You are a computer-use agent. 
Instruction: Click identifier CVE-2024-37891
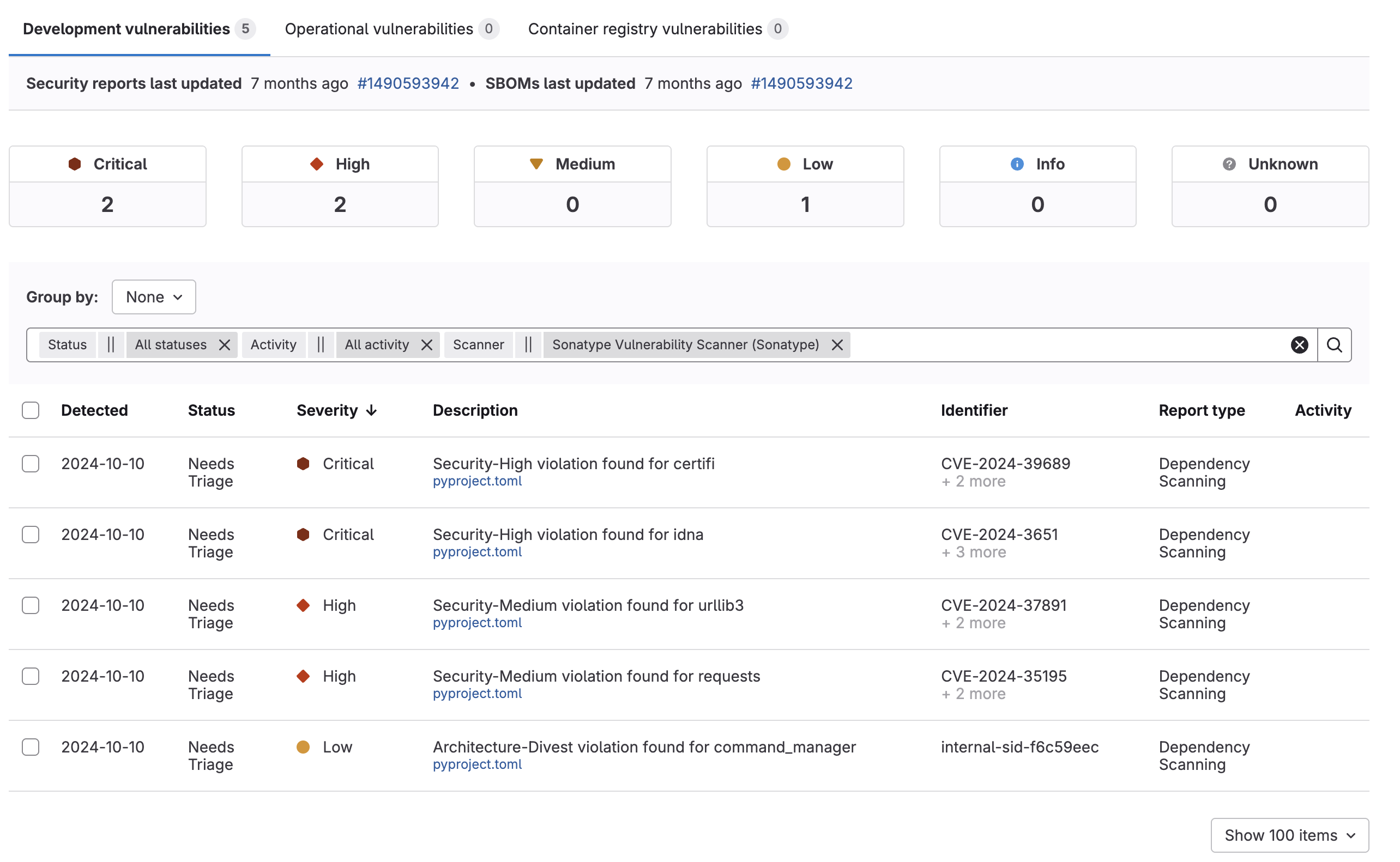click(1004, 605)
